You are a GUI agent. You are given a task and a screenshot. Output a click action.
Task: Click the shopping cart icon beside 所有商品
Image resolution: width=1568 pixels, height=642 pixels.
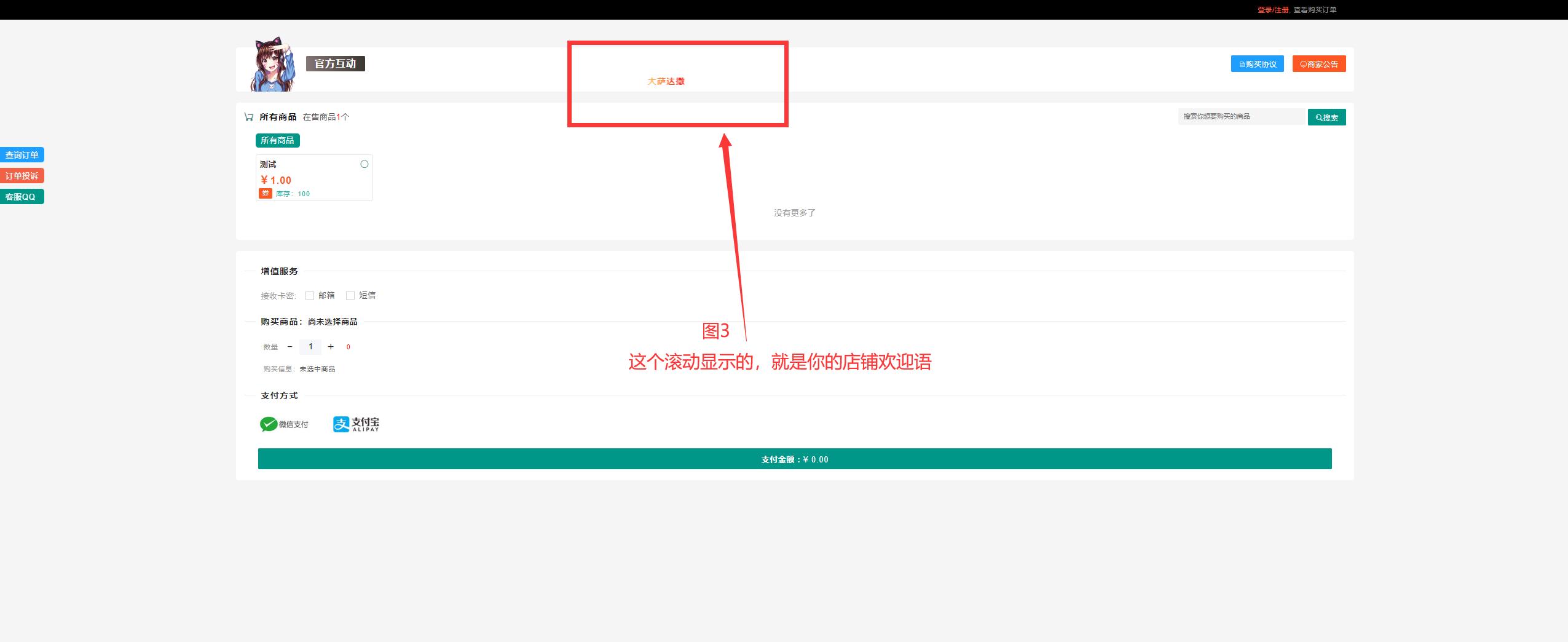(x=249, y=117)
